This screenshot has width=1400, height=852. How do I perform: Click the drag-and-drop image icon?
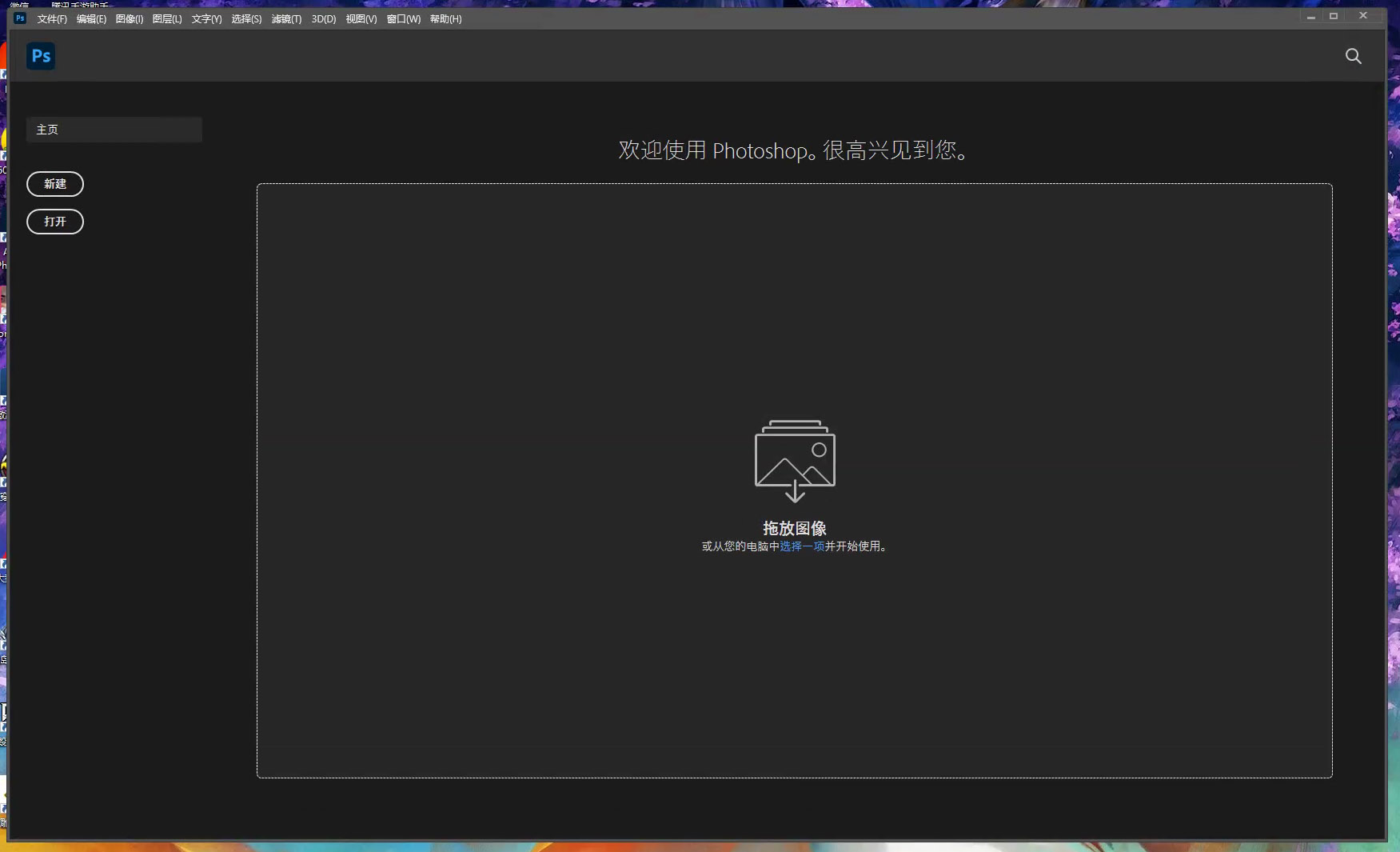[795, 461]
